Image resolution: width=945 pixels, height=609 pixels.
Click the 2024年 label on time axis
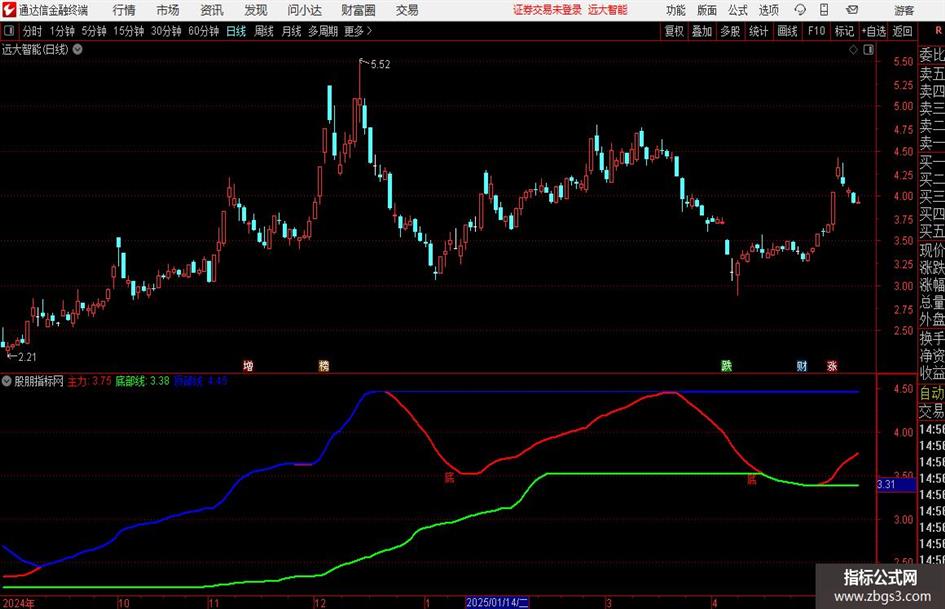(19, 603)
